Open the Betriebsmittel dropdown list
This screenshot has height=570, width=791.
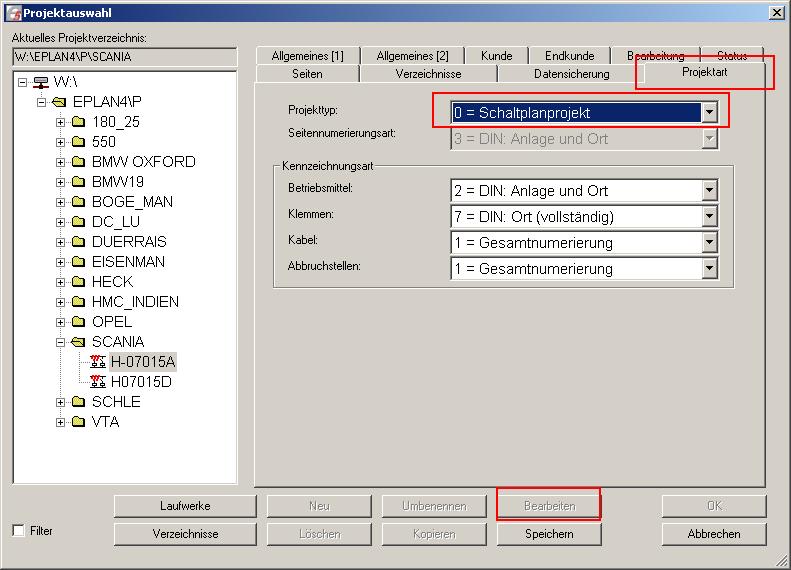pos(709,191)
